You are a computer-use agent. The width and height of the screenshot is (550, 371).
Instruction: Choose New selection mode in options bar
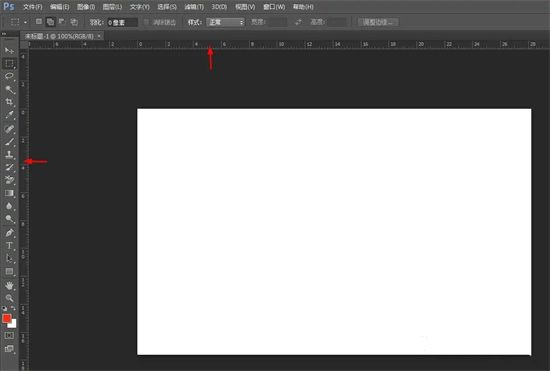tap(39, 22)
